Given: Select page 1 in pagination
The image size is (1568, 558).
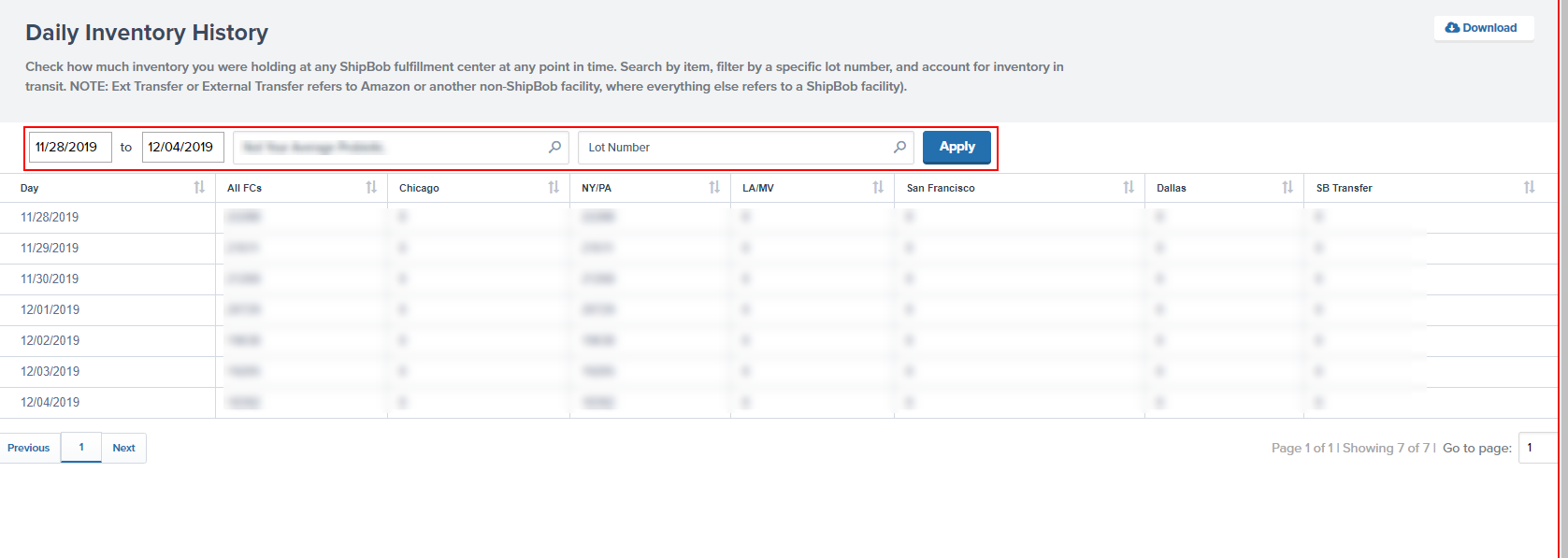Looking at the screenshot, I should coord(81,448).
